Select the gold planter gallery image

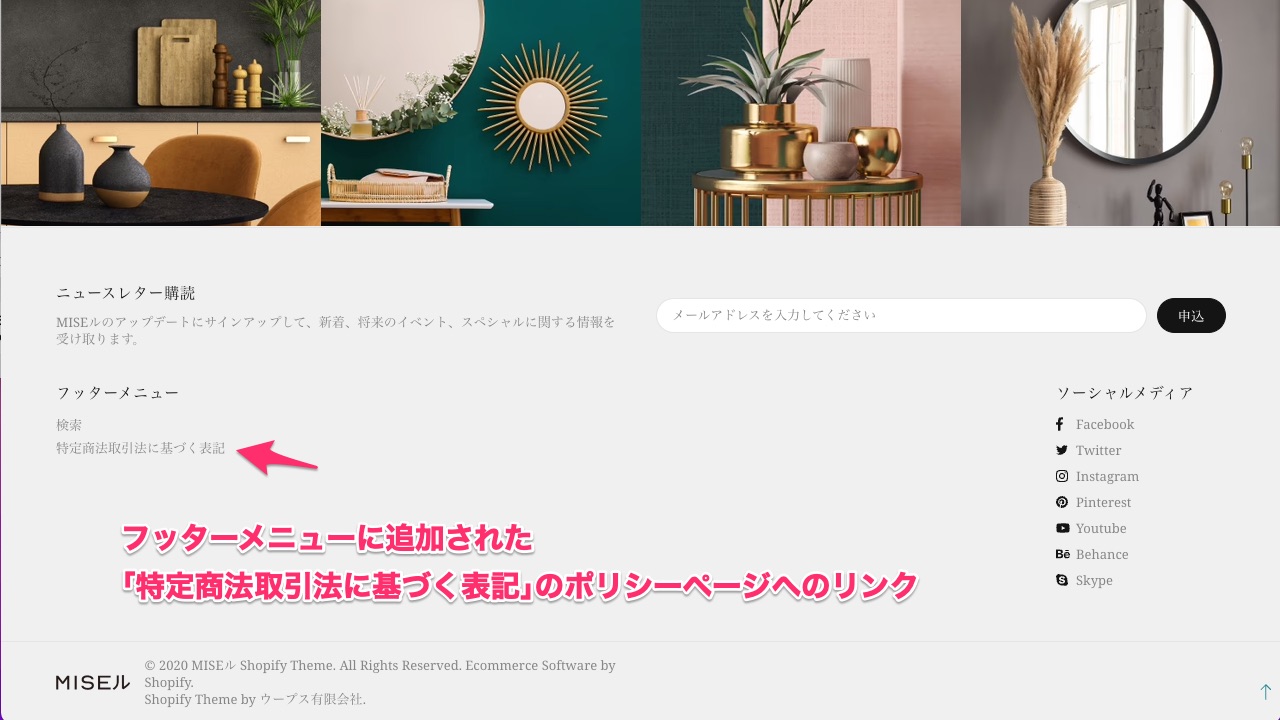pyautogui.click(x=801, y=113)
